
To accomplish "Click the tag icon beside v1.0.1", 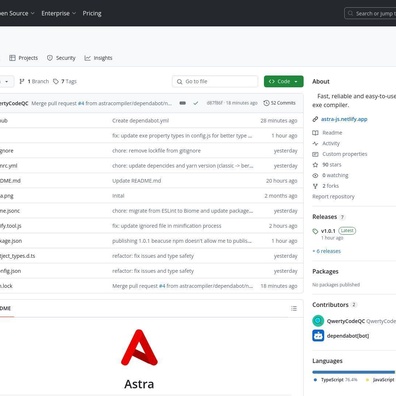I will pyautogui.click(x=315, y=231).
